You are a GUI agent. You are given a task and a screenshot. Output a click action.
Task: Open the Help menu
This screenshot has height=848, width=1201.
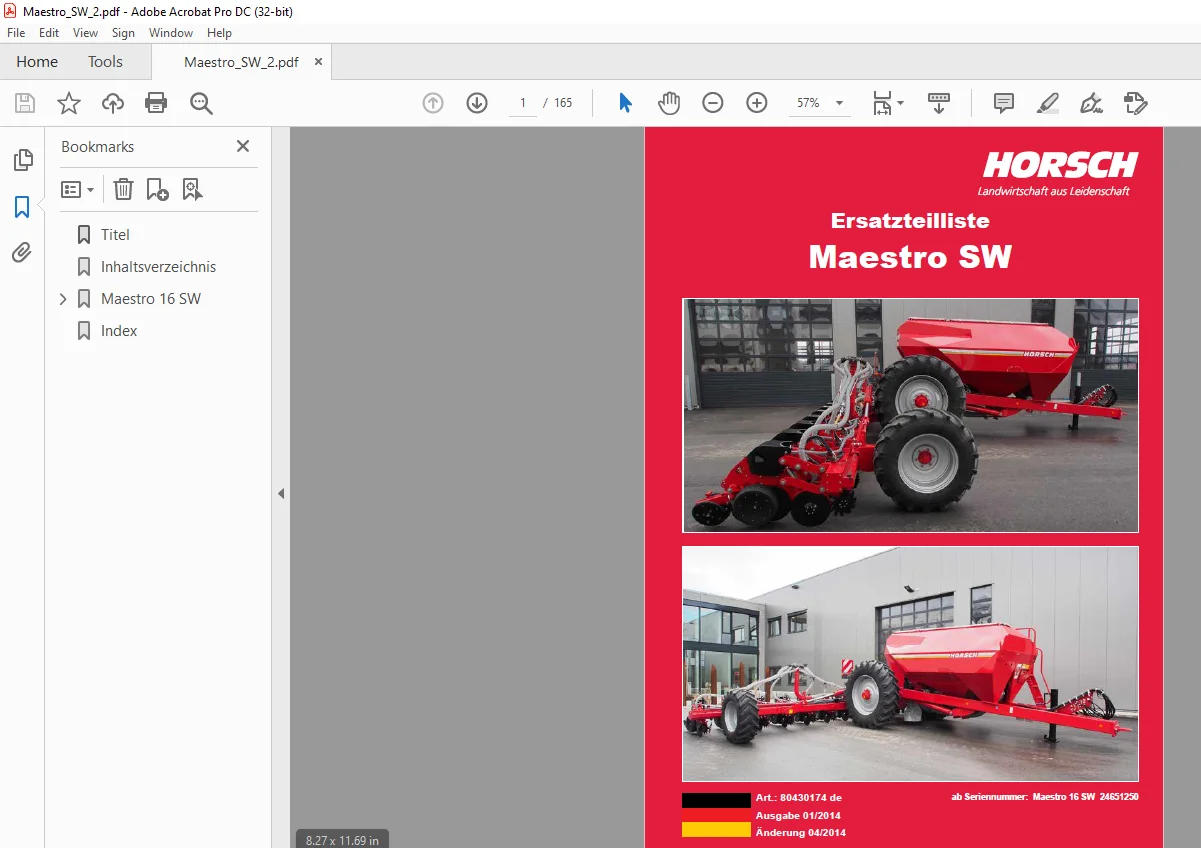pyautogui.click(x=219, y=33)
